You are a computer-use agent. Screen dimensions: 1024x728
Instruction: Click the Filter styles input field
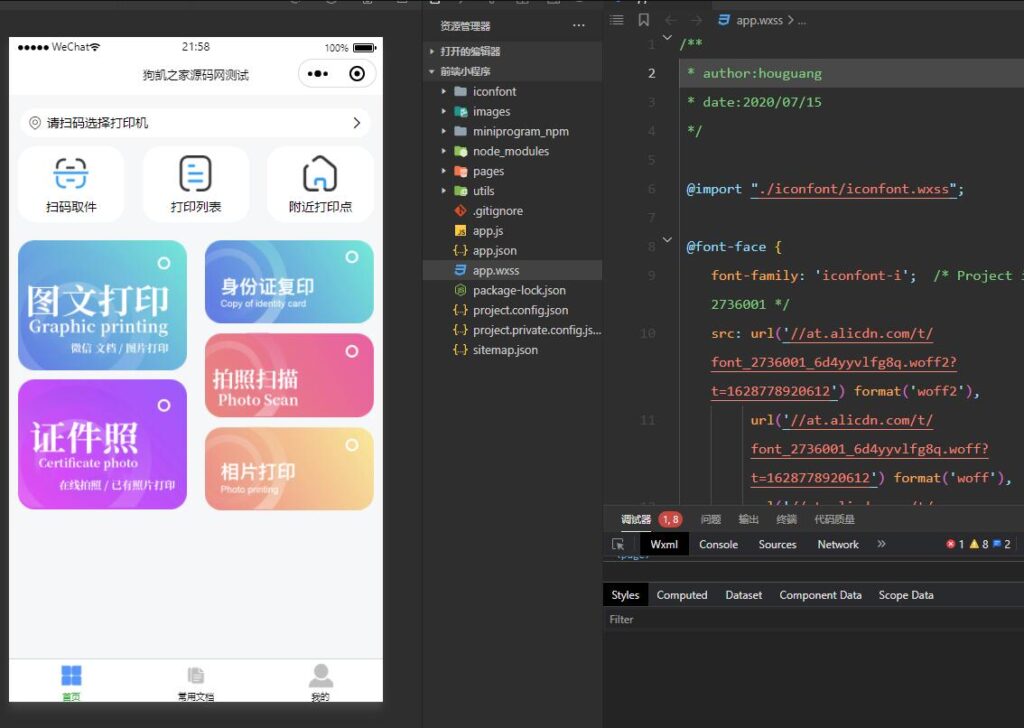800,619
